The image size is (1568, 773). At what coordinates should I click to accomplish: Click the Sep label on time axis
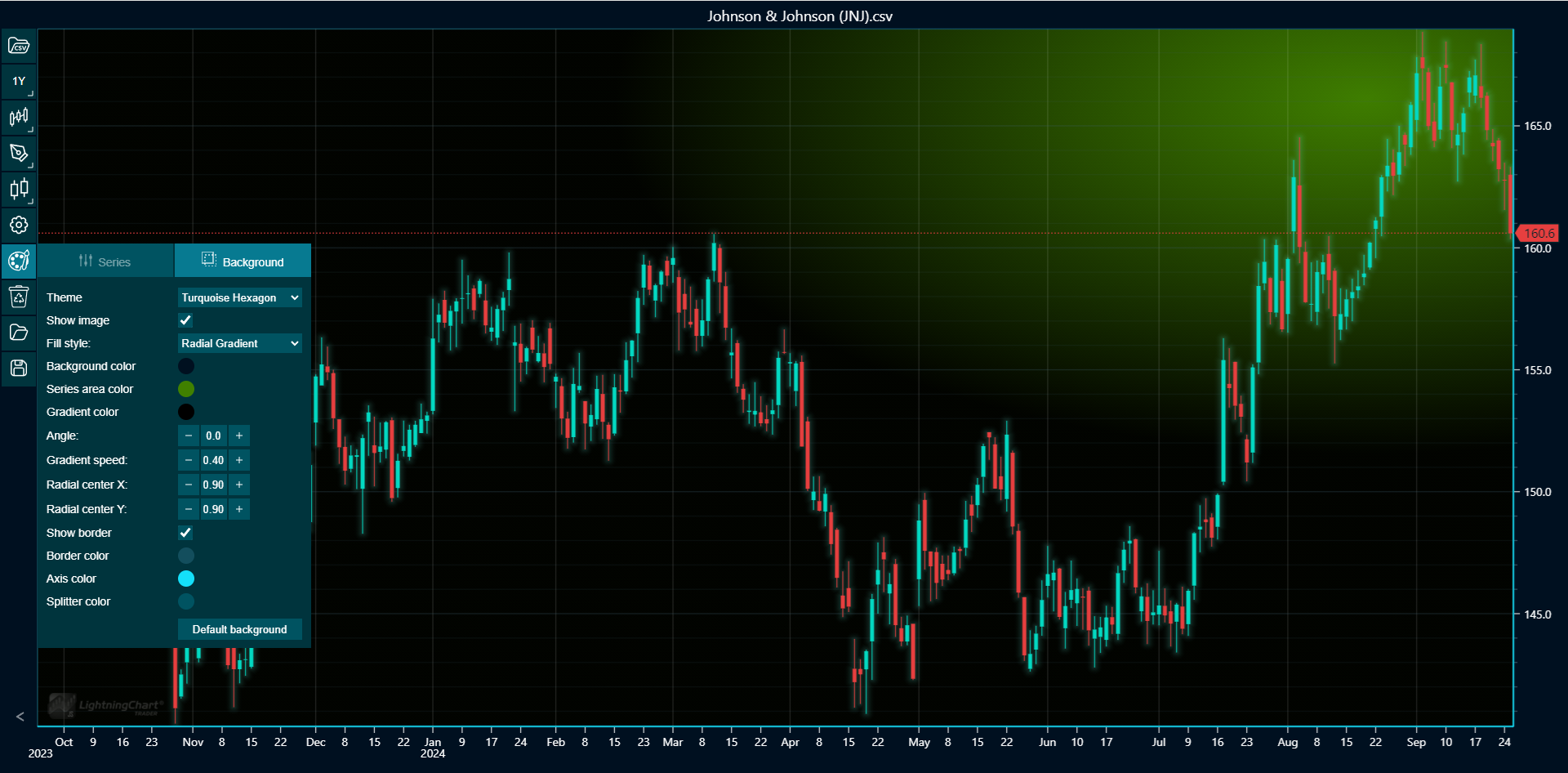pos(1416,742)
